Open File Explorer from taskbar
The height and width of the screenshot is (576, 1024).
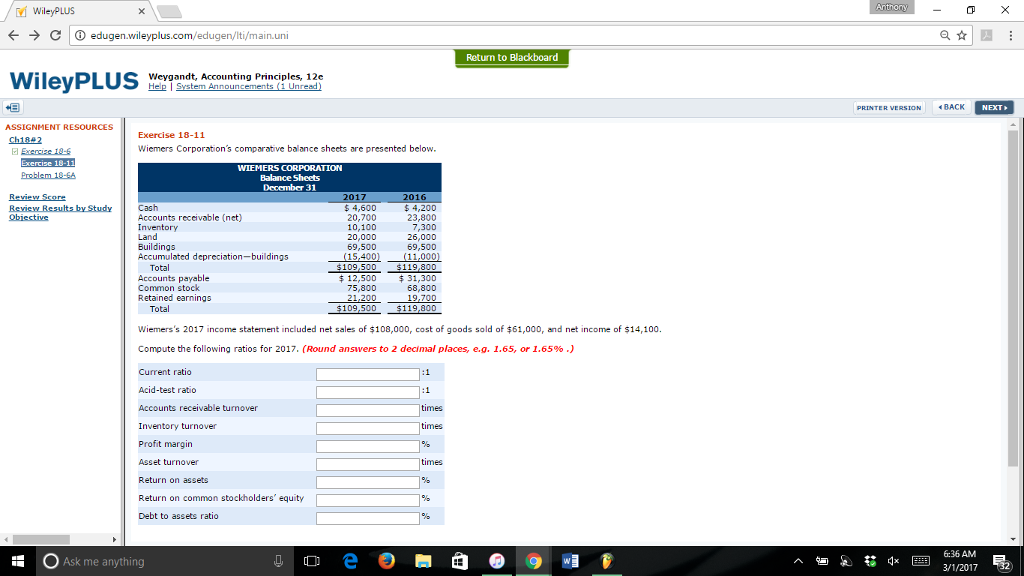coord(423,561)
